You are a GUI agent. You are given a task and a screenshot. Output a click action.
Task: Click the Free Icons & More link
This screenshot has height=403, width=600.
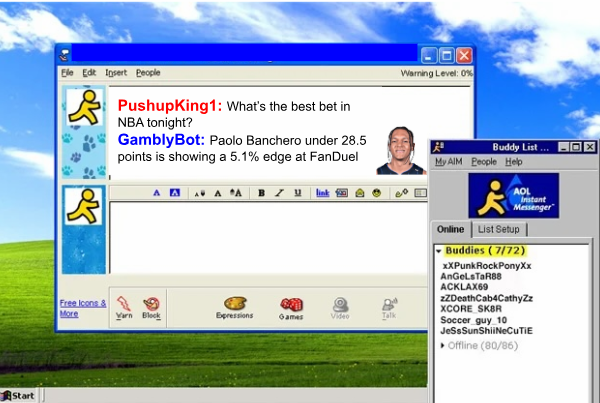pyautogui.click(x=83, y=308)
